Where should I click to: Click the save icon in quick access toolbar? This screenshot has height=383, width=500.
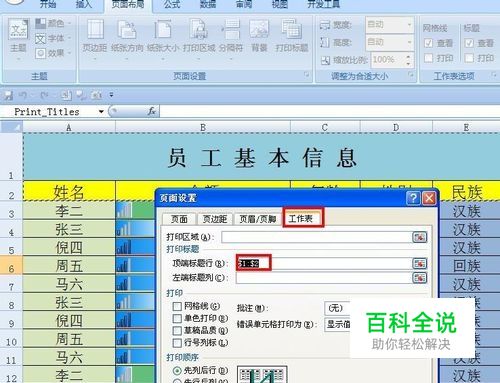8,96
